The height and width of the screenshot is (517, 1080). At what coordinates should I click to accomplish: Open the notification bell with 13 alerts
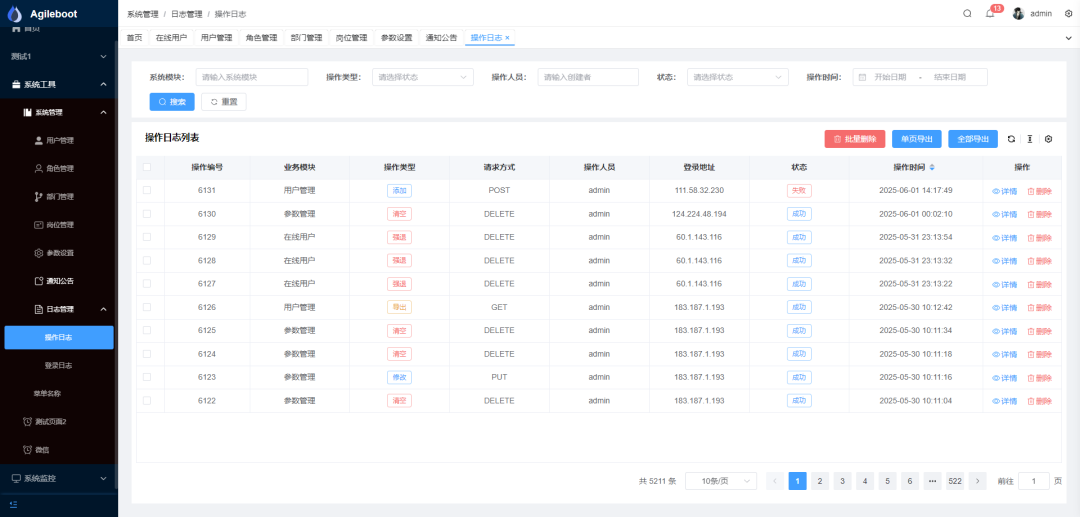pyautogui.click(x=990, y=14)
